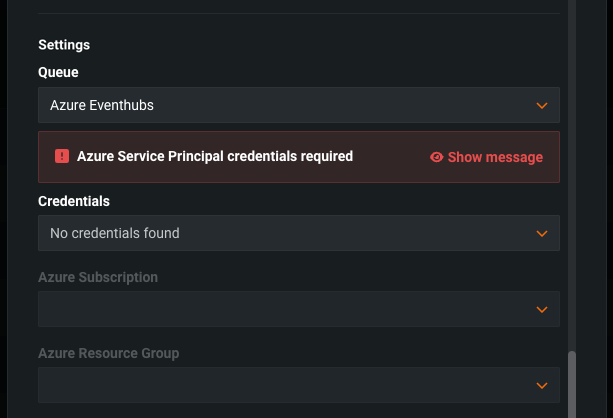The image size is (613, 418).
Task: Click the Credentials dropdown chevron arrow
Action: (542, 233)
